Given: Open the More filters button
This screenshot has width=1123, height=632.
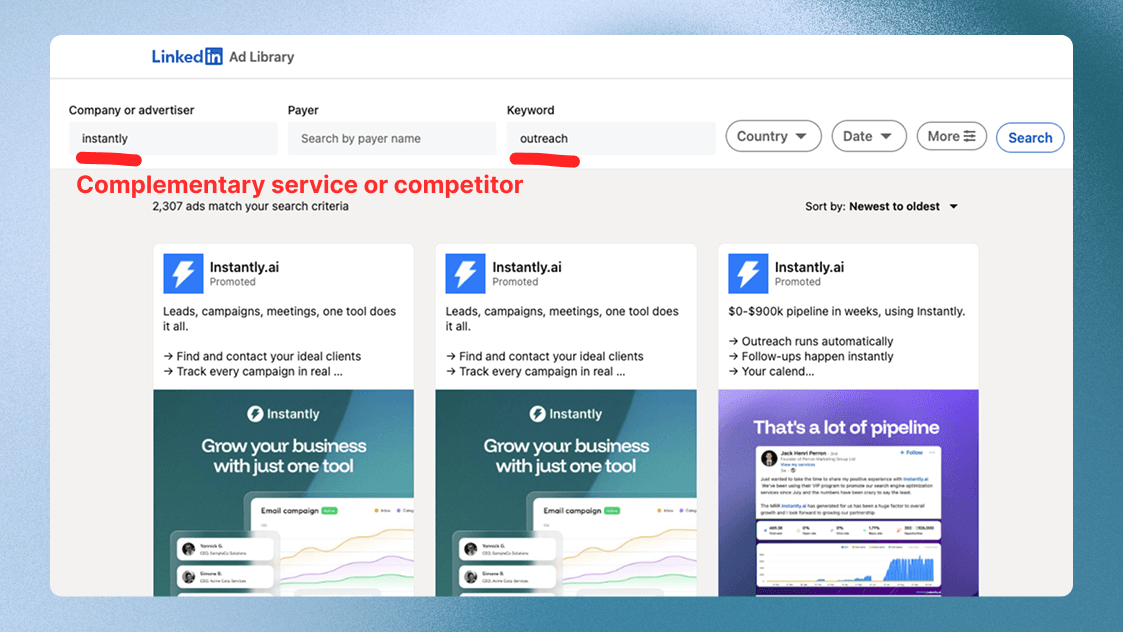Looking at the screenshot, I should click(x=952, y=136).
